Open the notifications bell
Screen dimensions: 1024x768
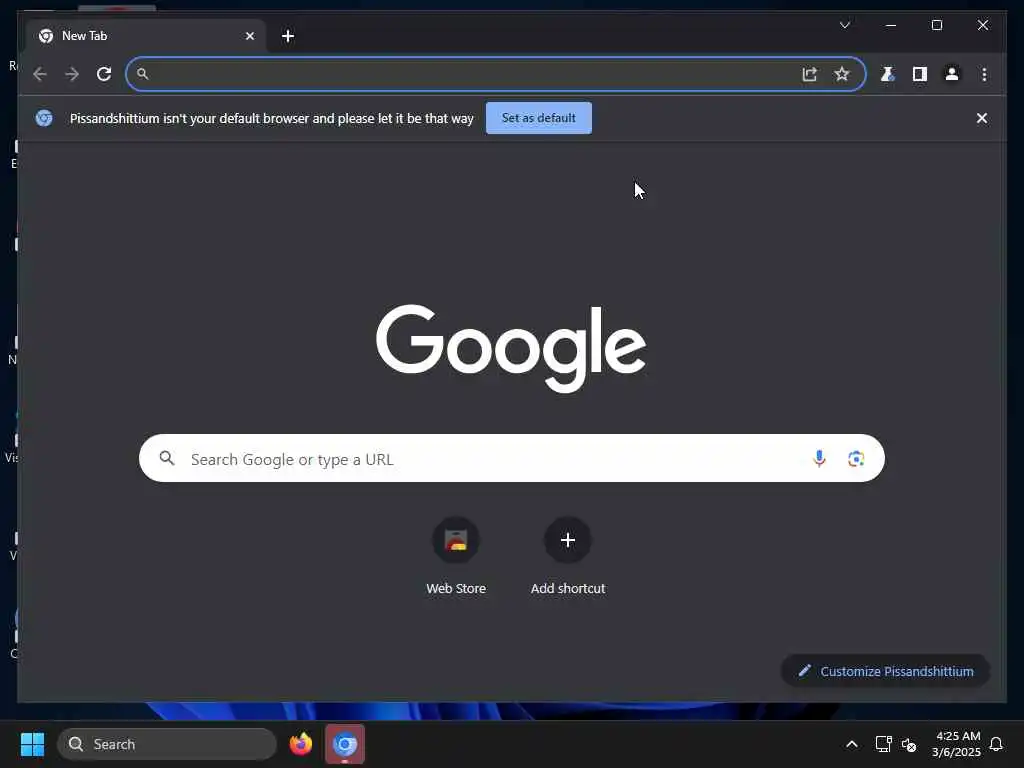point(996,744)
